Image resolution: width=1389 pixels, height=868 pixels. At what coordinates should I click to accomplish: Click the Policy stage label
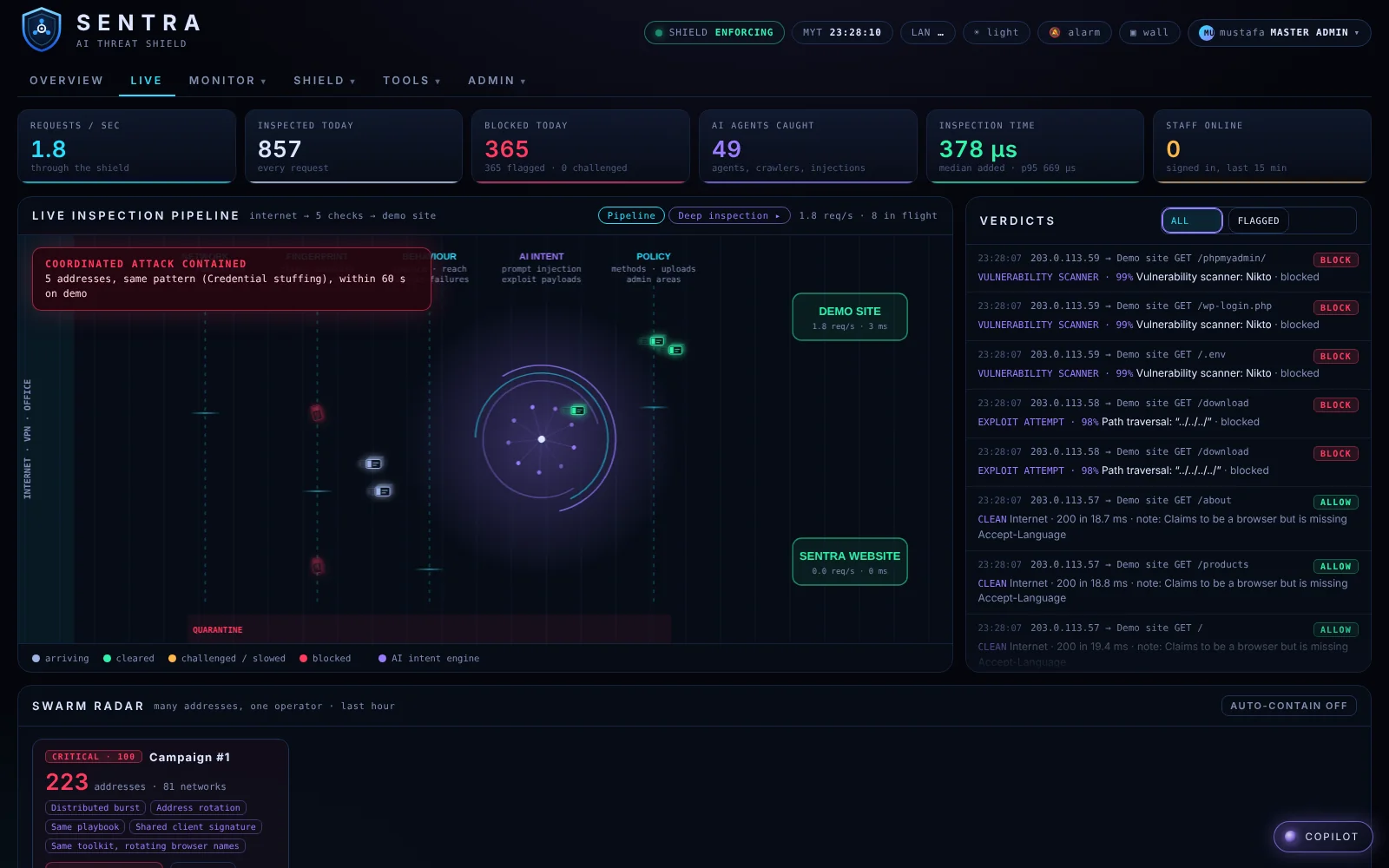653,256
